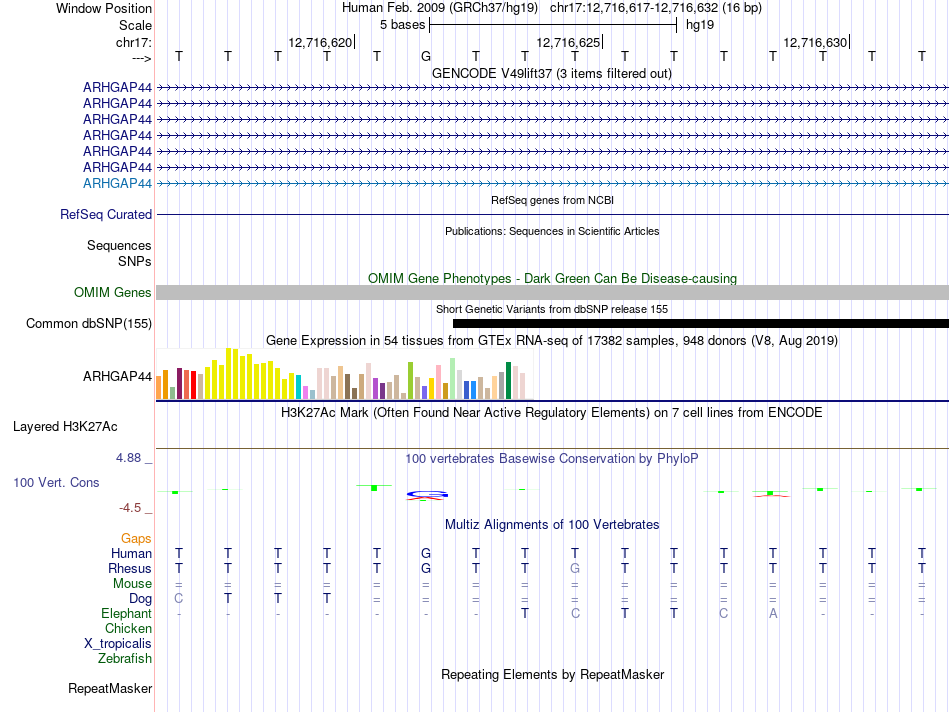Select the Zebrafish alignment row label

click(x=125, y=659)
